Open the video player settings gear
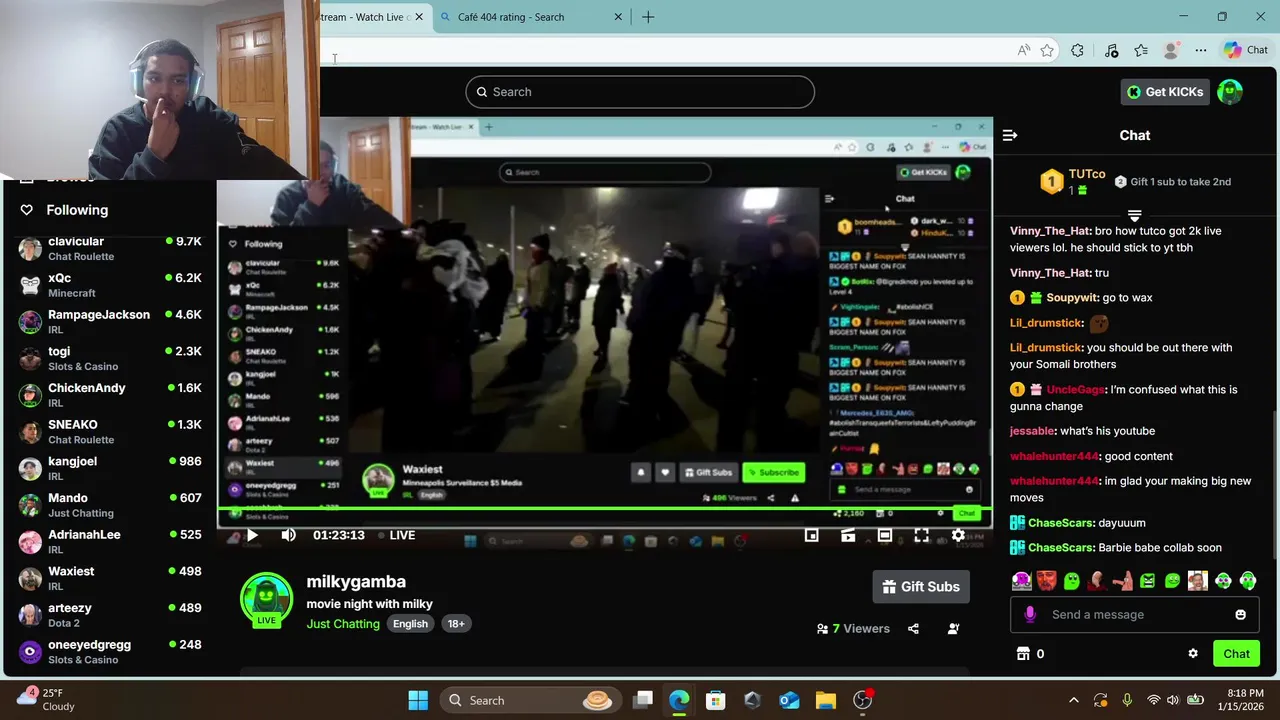Screen dimensions: 1280x720 (958, 535)
